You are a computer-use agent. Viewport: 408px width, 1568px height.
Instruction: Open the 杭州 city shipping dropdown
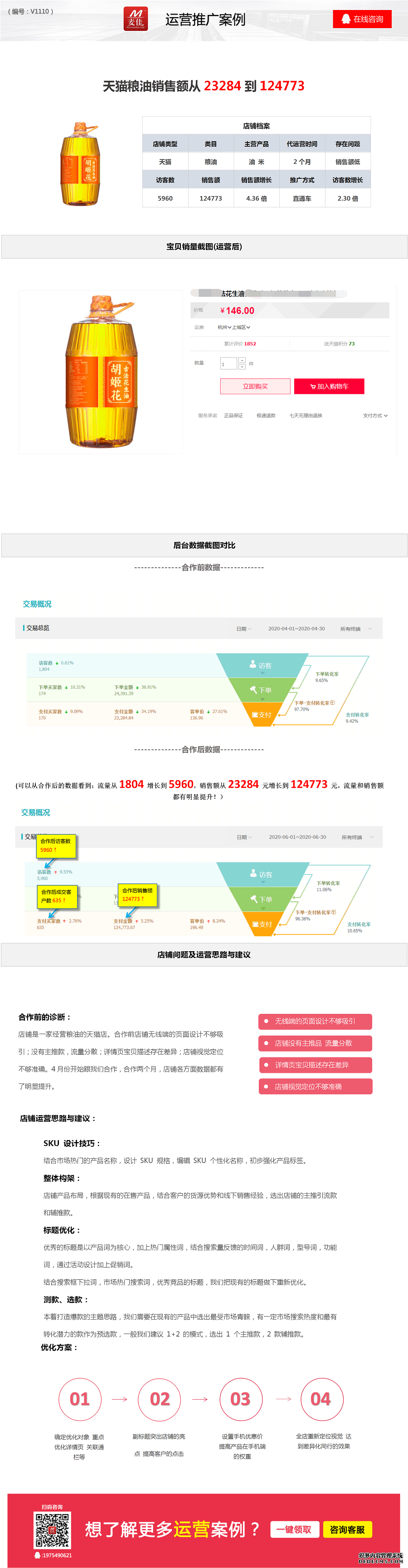[x=224, y=328]
